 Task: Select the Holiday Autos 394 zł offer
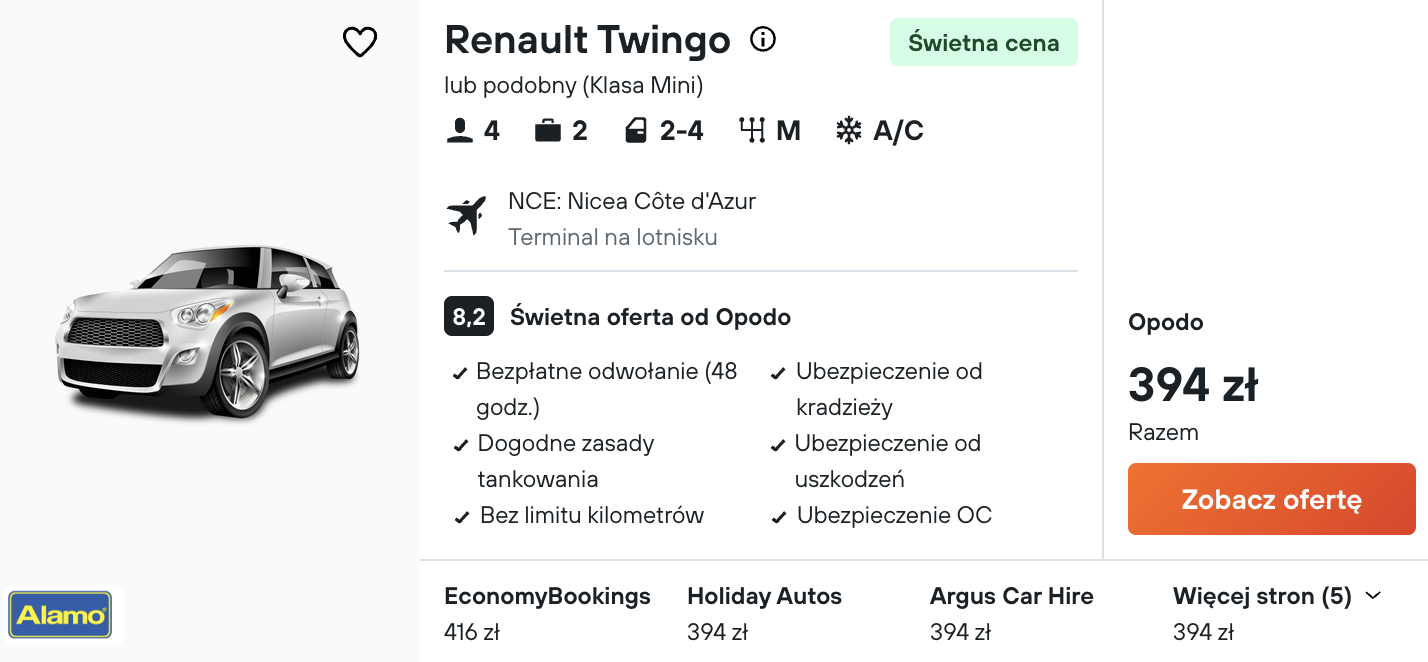(764, 613)
